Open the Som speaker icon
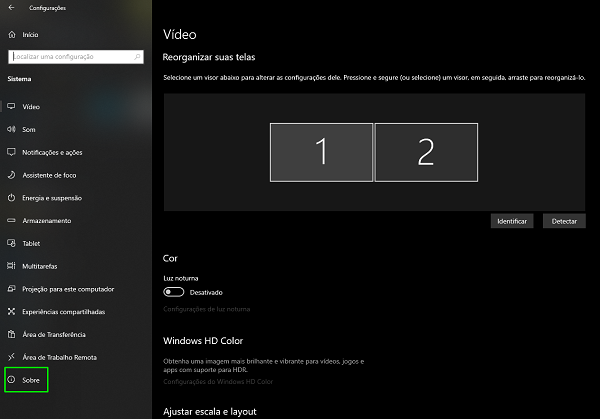 [x=11, y=129]
